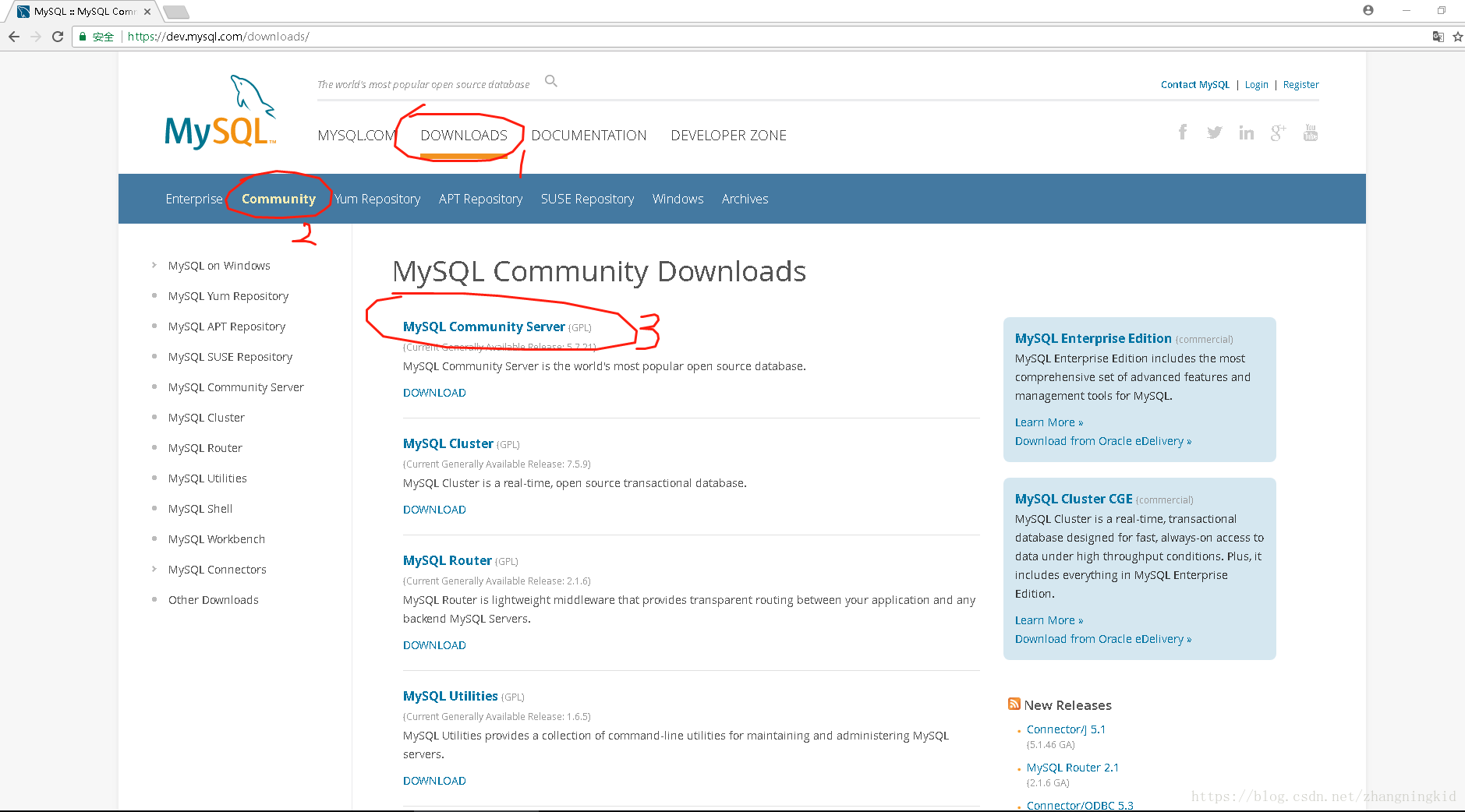Open MySQL Cluster CGE heading link

coord(1074,499)
